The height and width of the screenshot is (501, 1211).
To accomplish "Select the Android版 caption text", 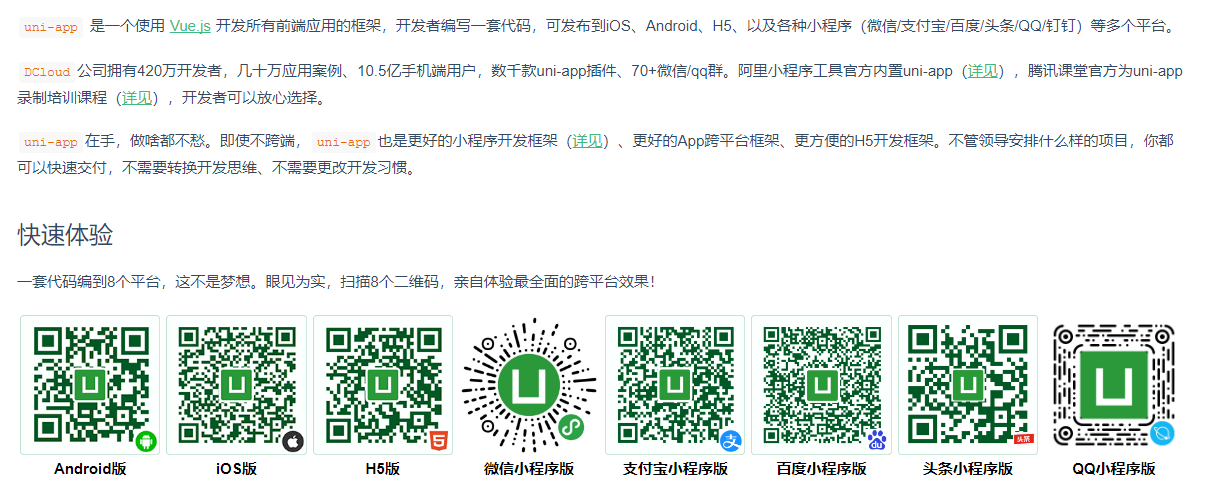I will [x=91, y=468].
